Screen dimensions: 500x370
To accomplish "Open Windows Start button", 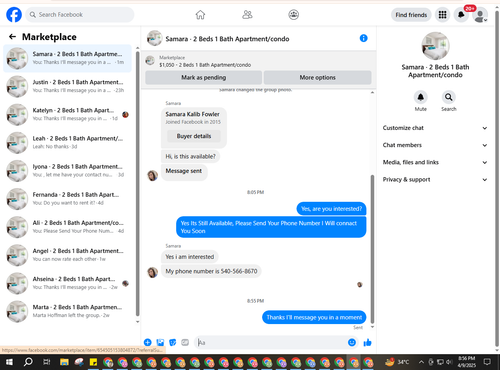I will [9, 362].
